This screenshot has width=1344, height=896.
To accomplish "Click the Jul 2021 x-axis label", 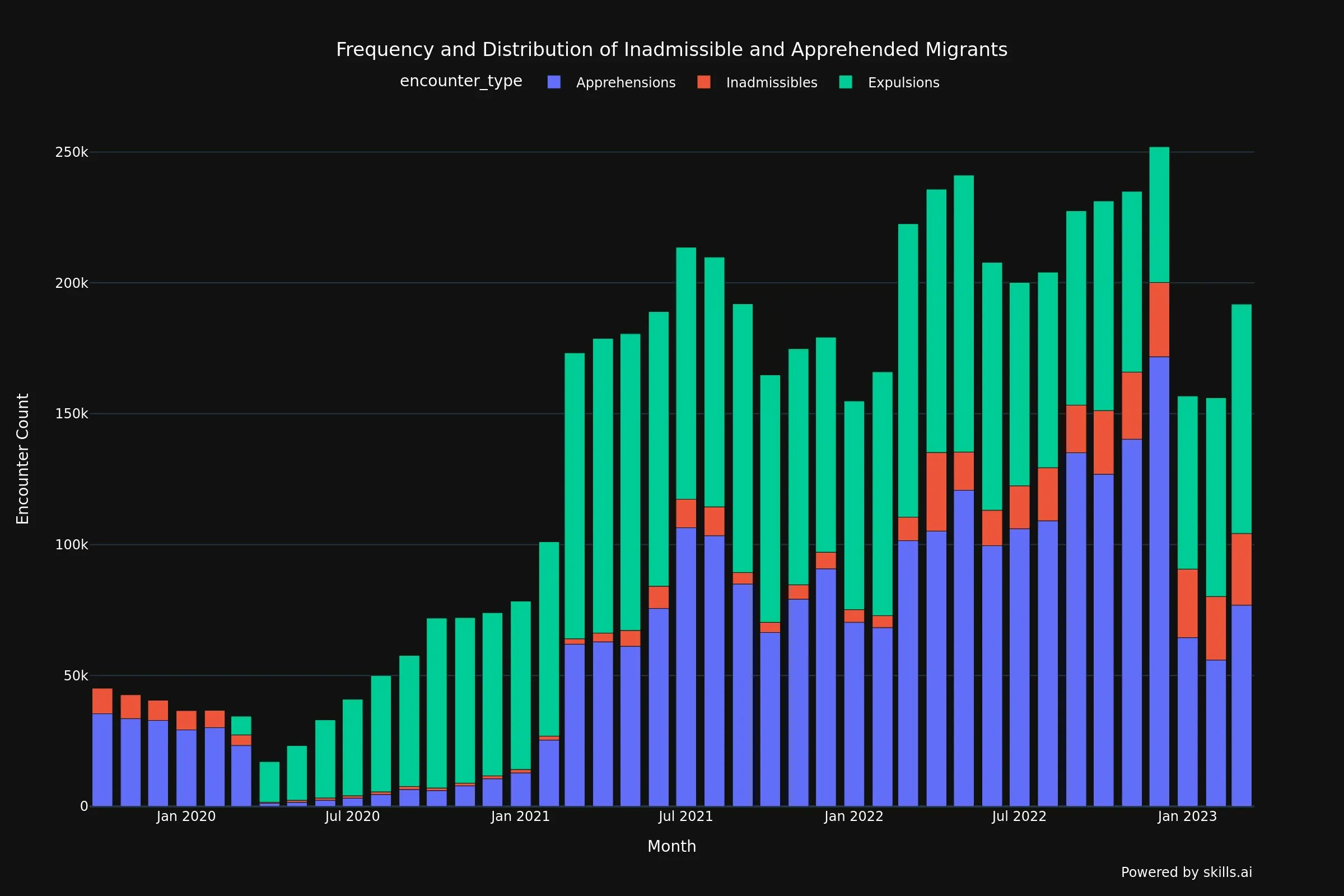I will click(x=685, y=816).
